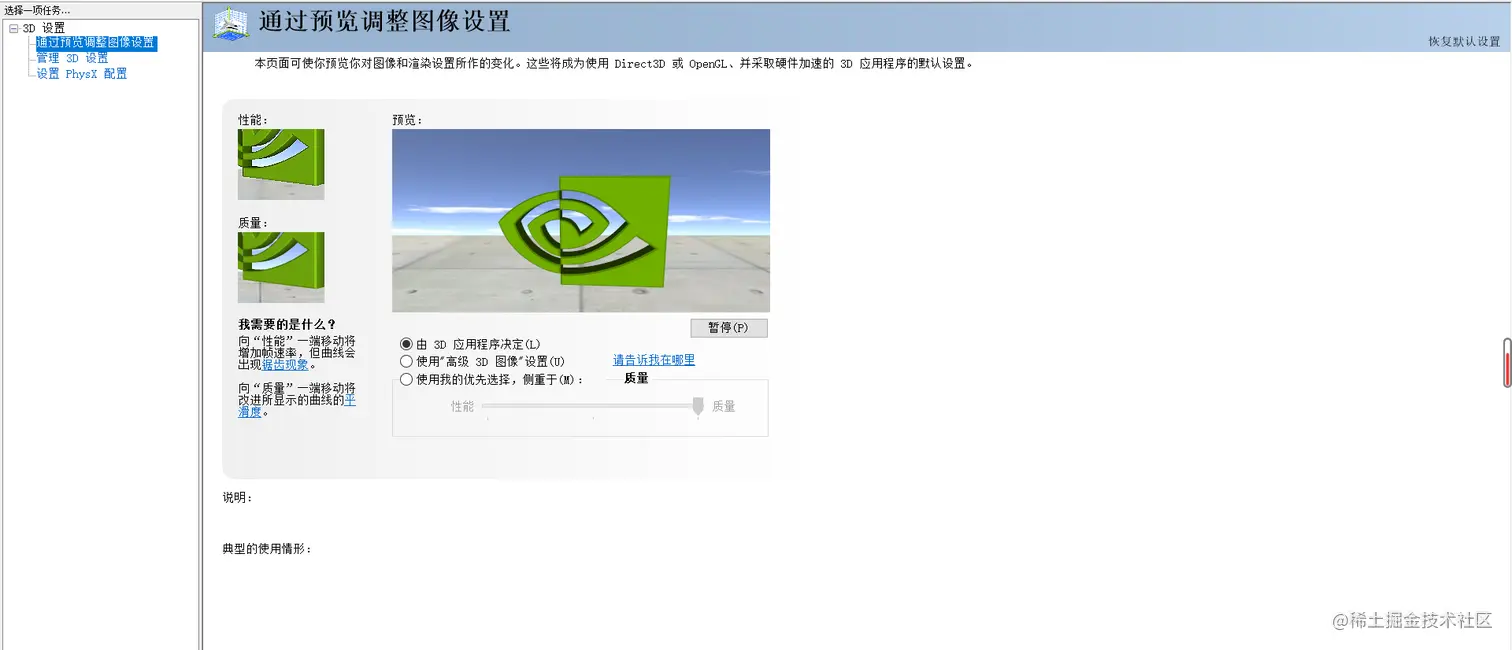Open the 锯齿现象 link
Viewport: 1512px width, 650px height.
pyautogui.click(x=285, y=365)
